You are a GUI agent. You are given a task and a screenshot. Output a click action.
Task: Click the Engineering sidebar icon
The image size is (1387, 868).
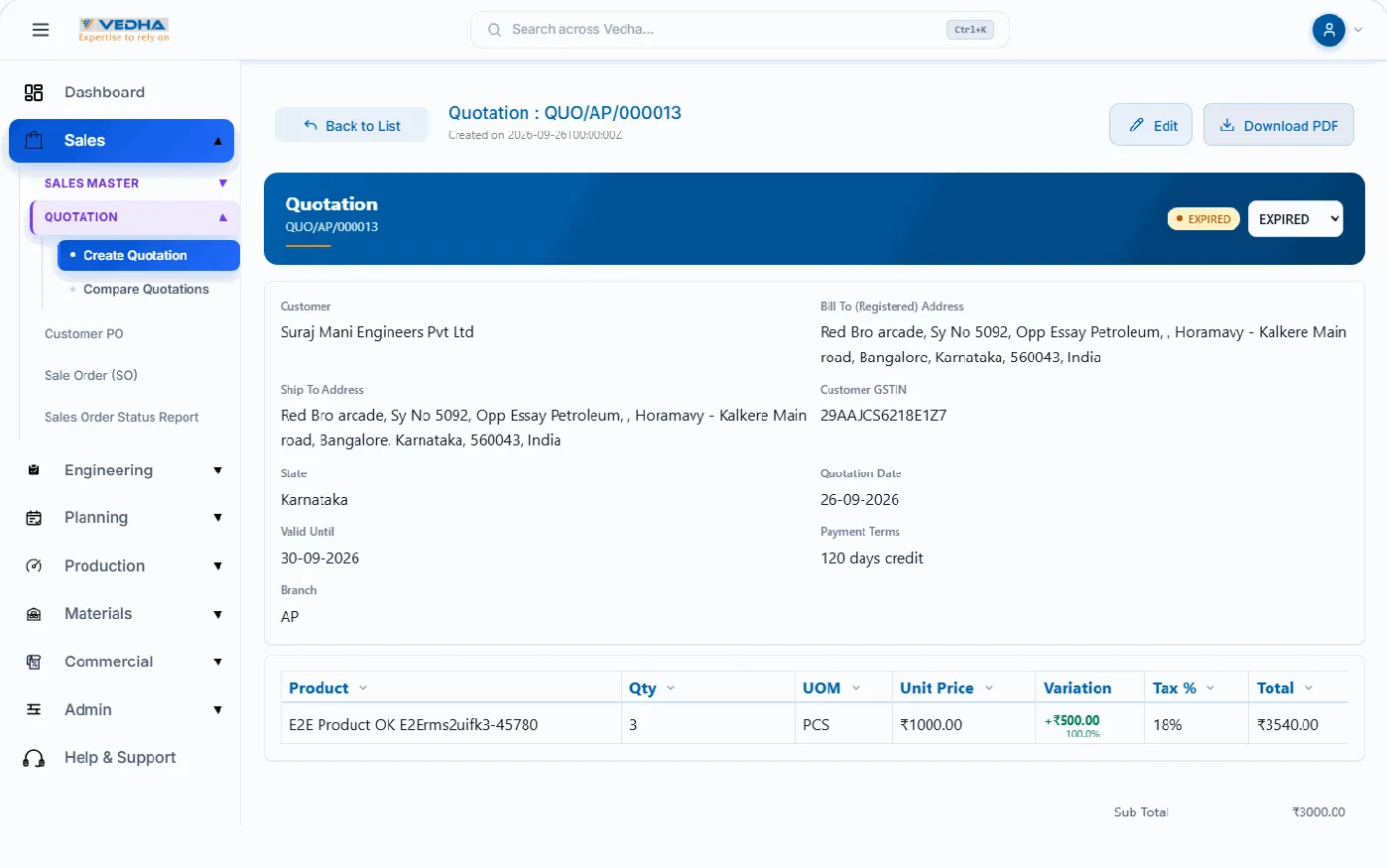[x=34, y=470]
